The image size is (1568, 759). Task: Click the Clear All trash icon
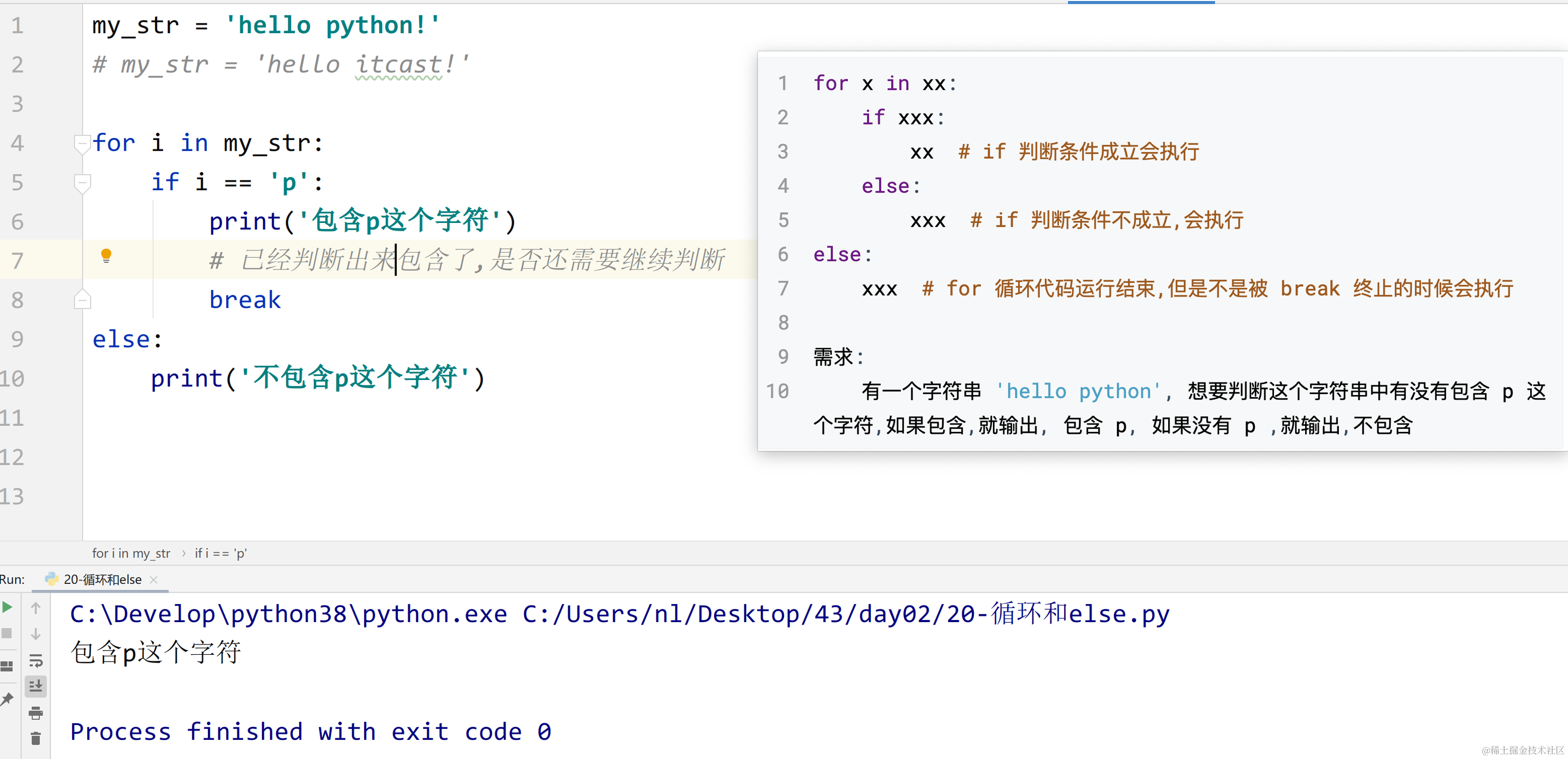click(36, 738)
